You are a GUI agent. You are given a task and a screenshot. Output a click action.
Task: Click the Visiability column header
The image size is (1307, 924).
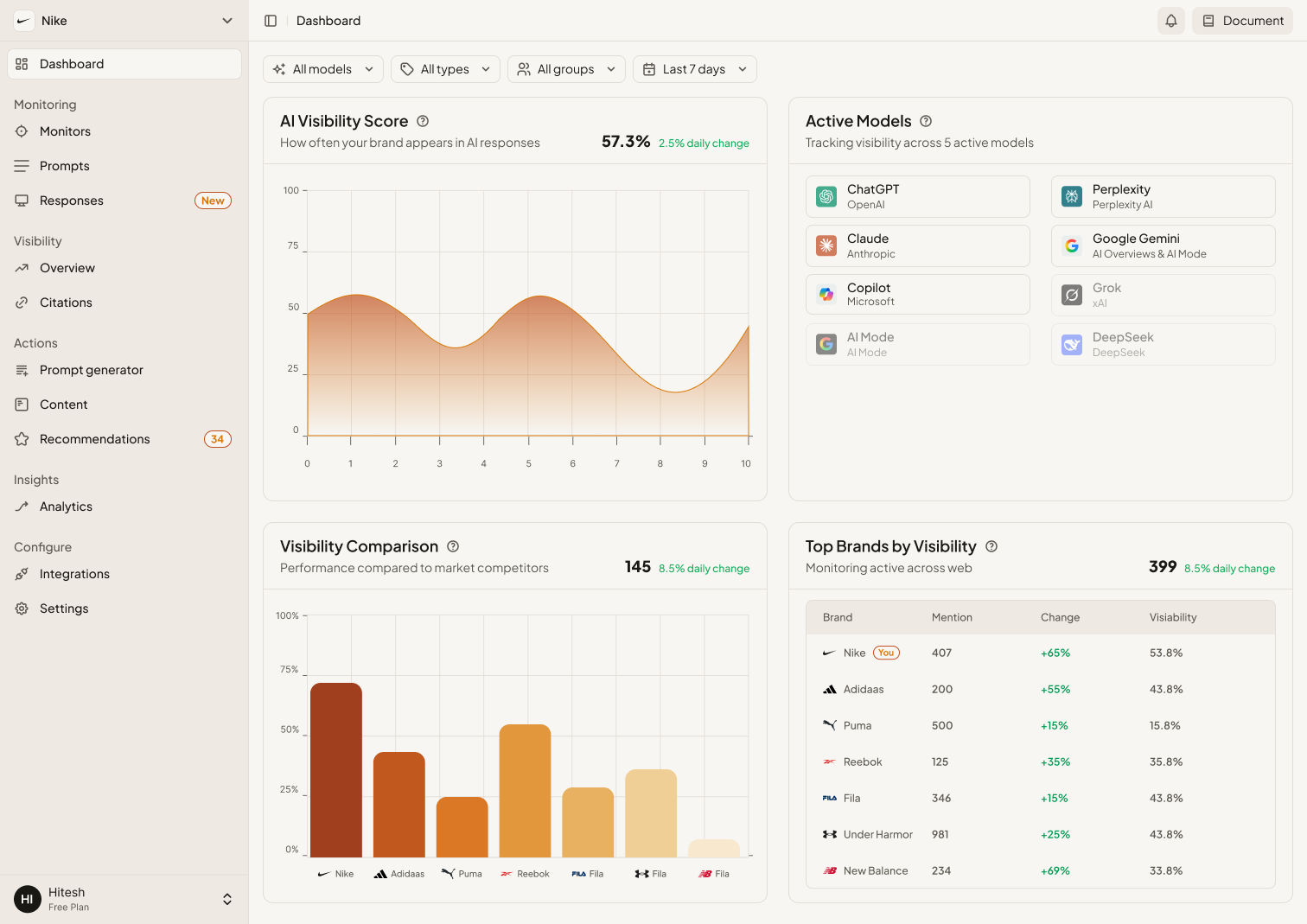[1173, 617]
